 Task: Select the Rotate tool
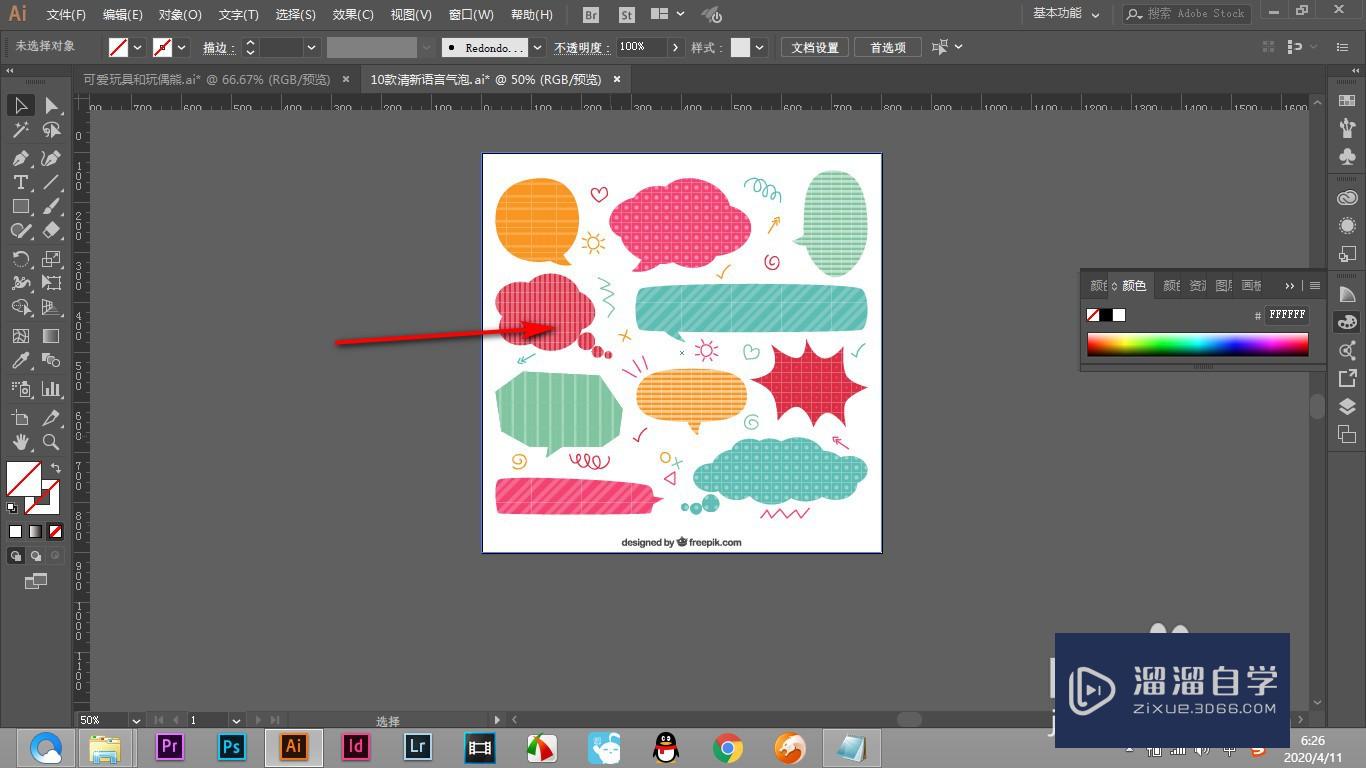(20, 259)
